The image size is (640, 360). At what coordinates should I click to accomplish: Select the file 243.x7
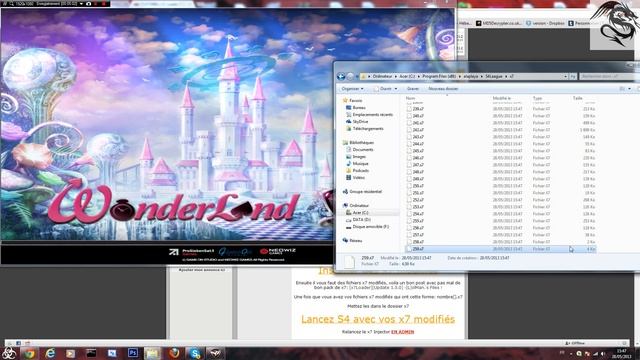[x=501, y=137]
